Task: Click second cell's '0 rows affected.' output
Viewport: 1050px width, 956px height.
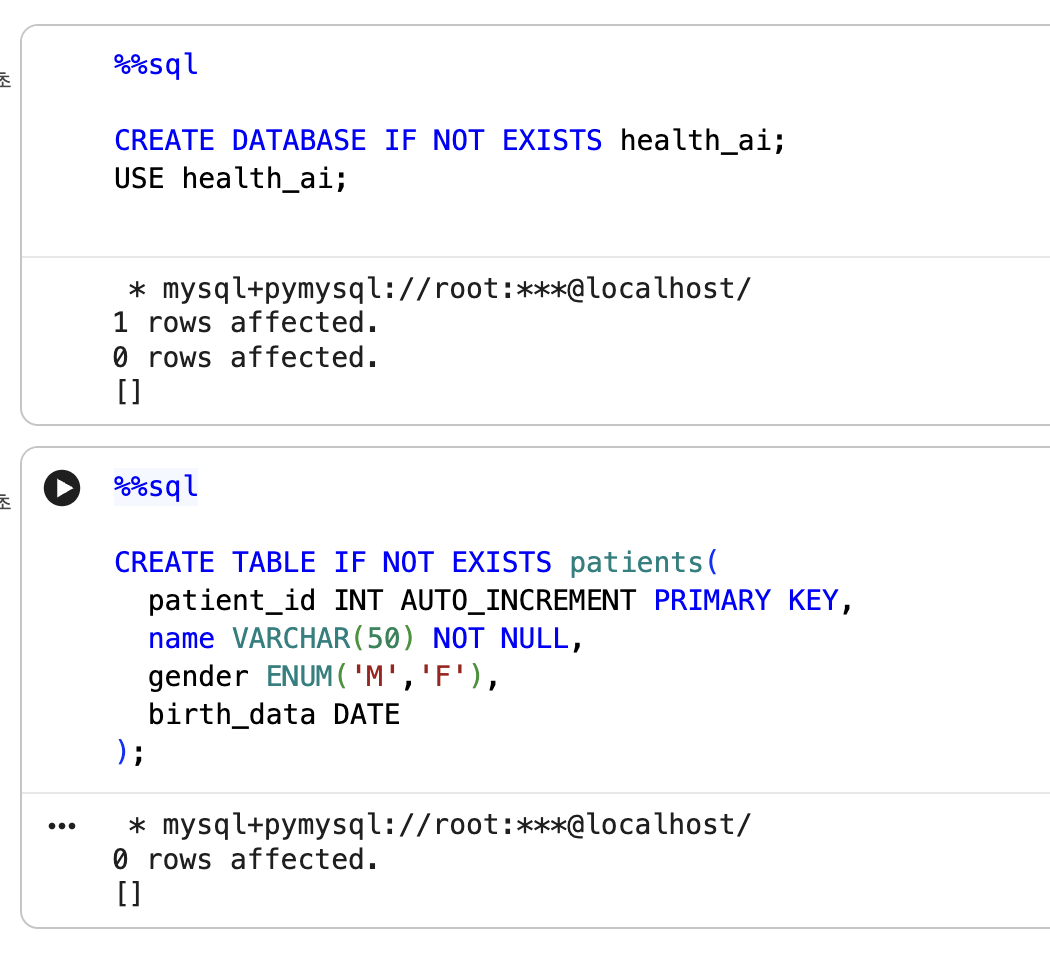Action: [246, 860]
